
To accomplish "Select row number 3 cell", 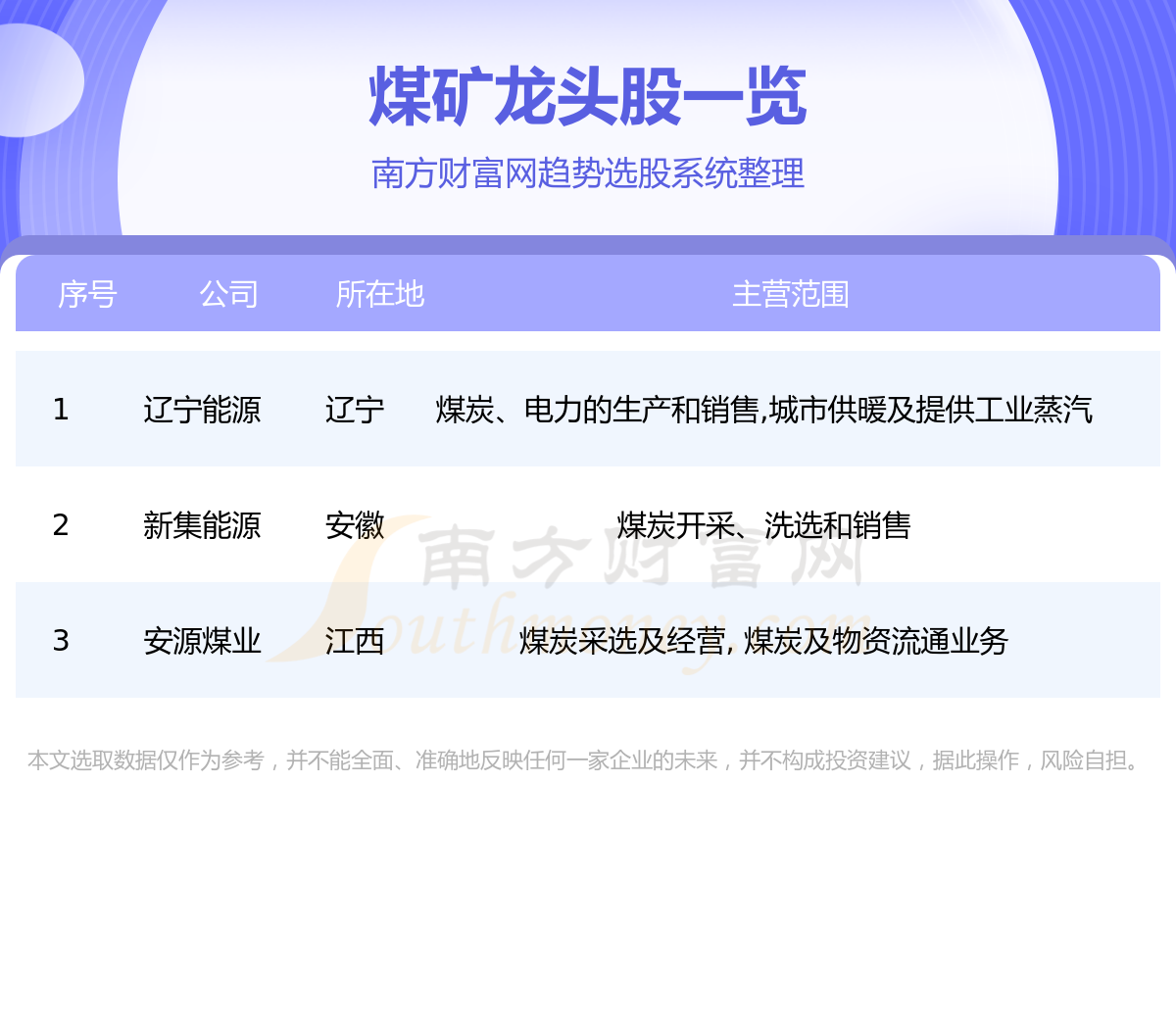I will click(x=61, y=641).
